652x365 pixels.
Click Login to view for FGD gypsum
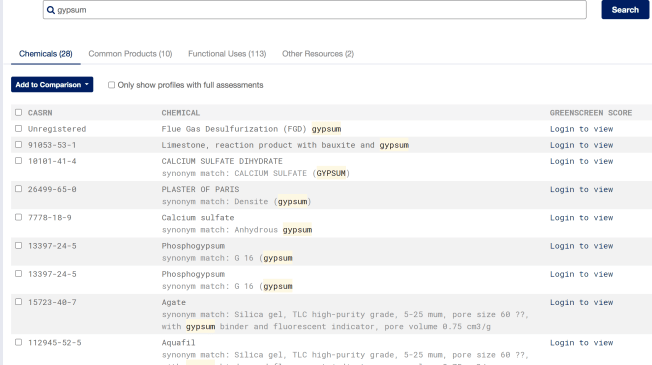[581, 129]
